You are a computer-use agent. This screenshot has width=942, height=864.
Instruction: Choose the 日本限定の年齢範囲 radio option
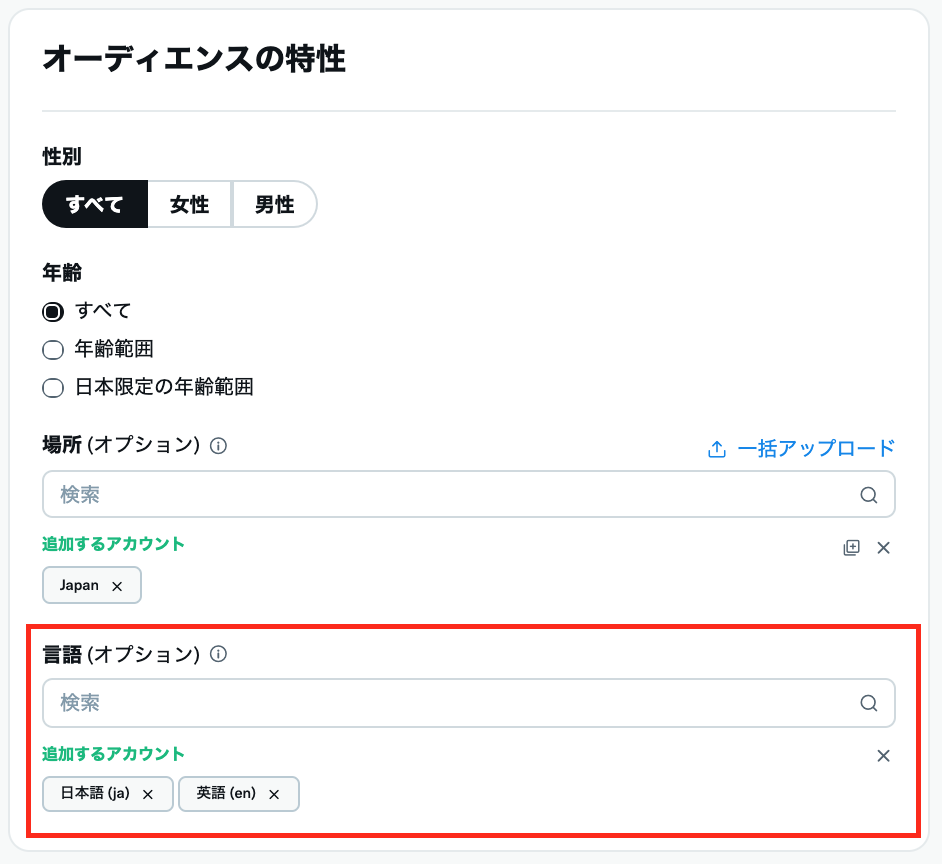[x=53, y=388]
